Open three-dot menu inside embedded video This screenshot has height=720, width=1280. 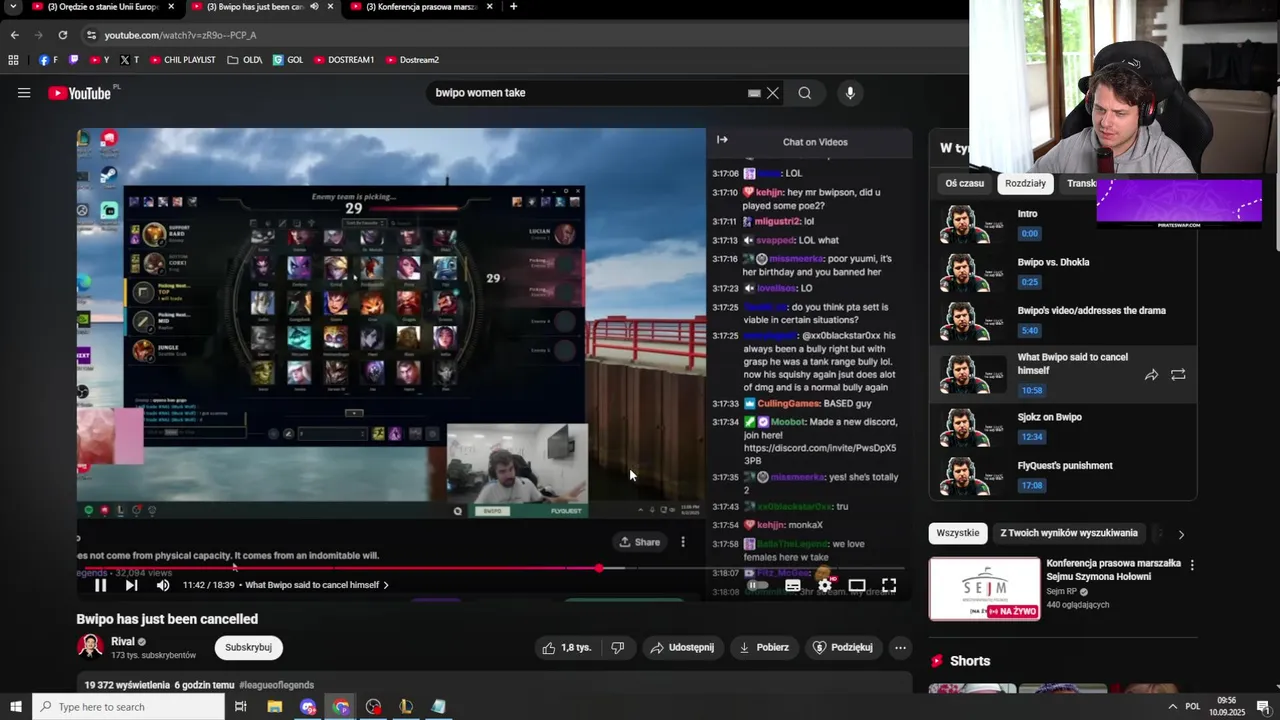(x=683, y=542)
